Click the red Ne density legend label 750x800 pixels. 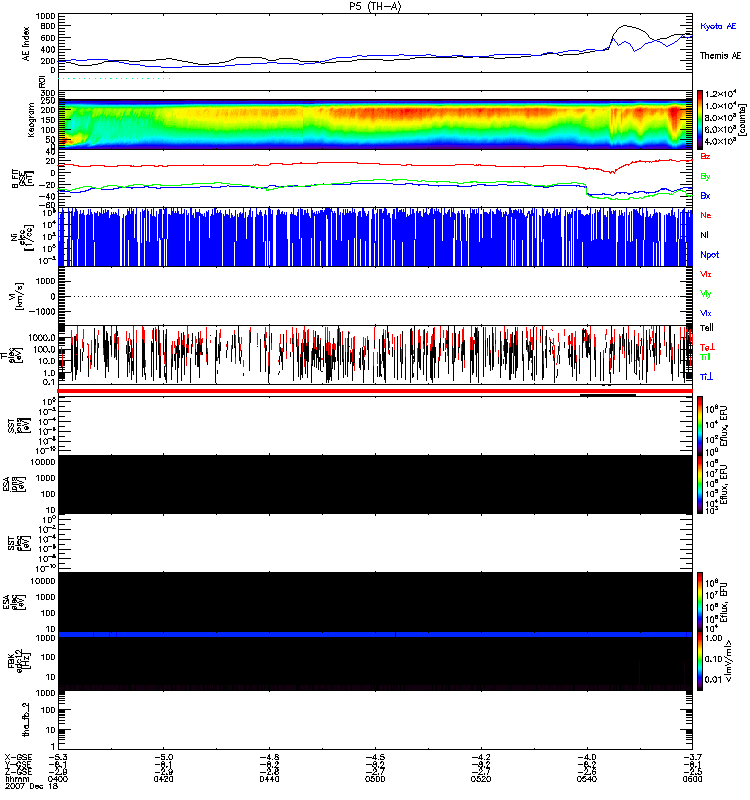pyautogui.click(x=706, y=215)
